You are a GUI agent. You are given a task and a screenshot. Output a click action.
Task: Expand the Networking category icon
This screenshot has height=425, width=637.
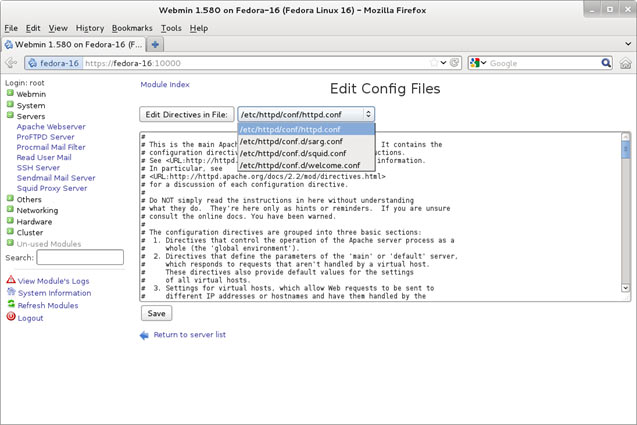[x=10, y=210]
